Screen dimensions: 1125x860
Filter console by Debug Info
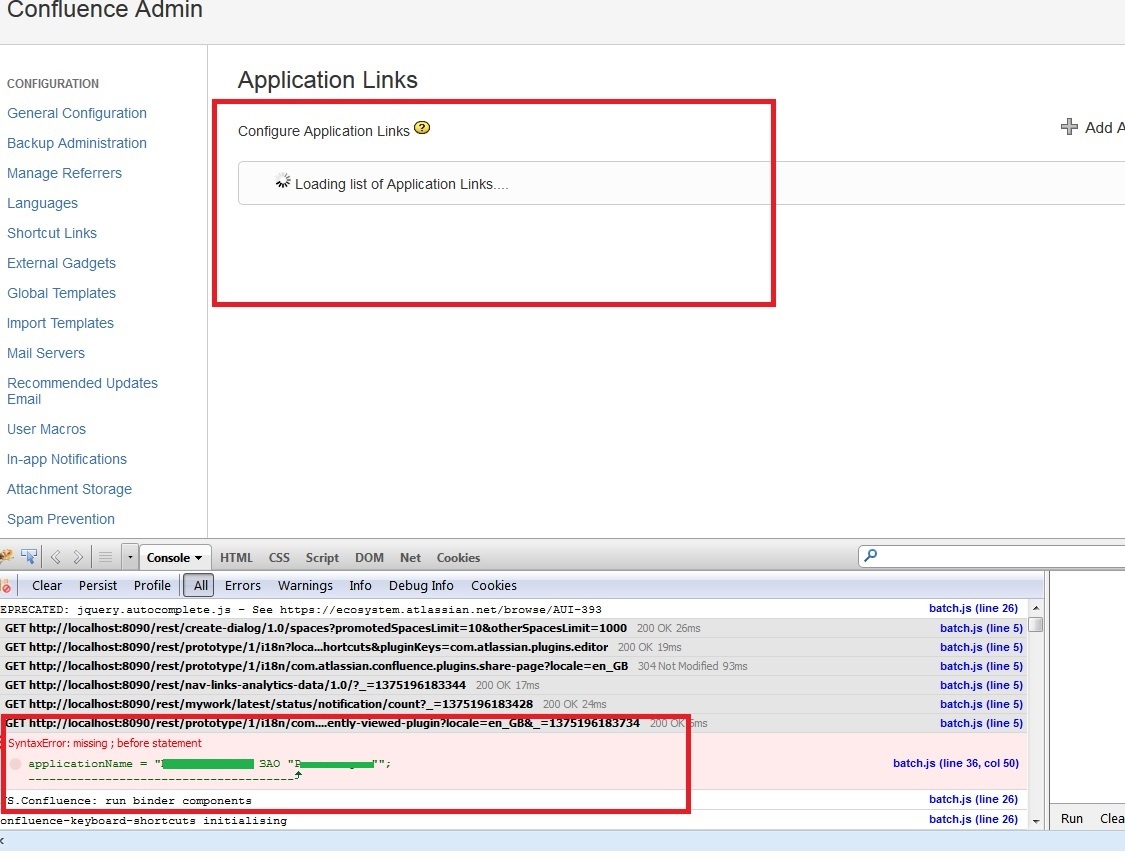[421, 586]
